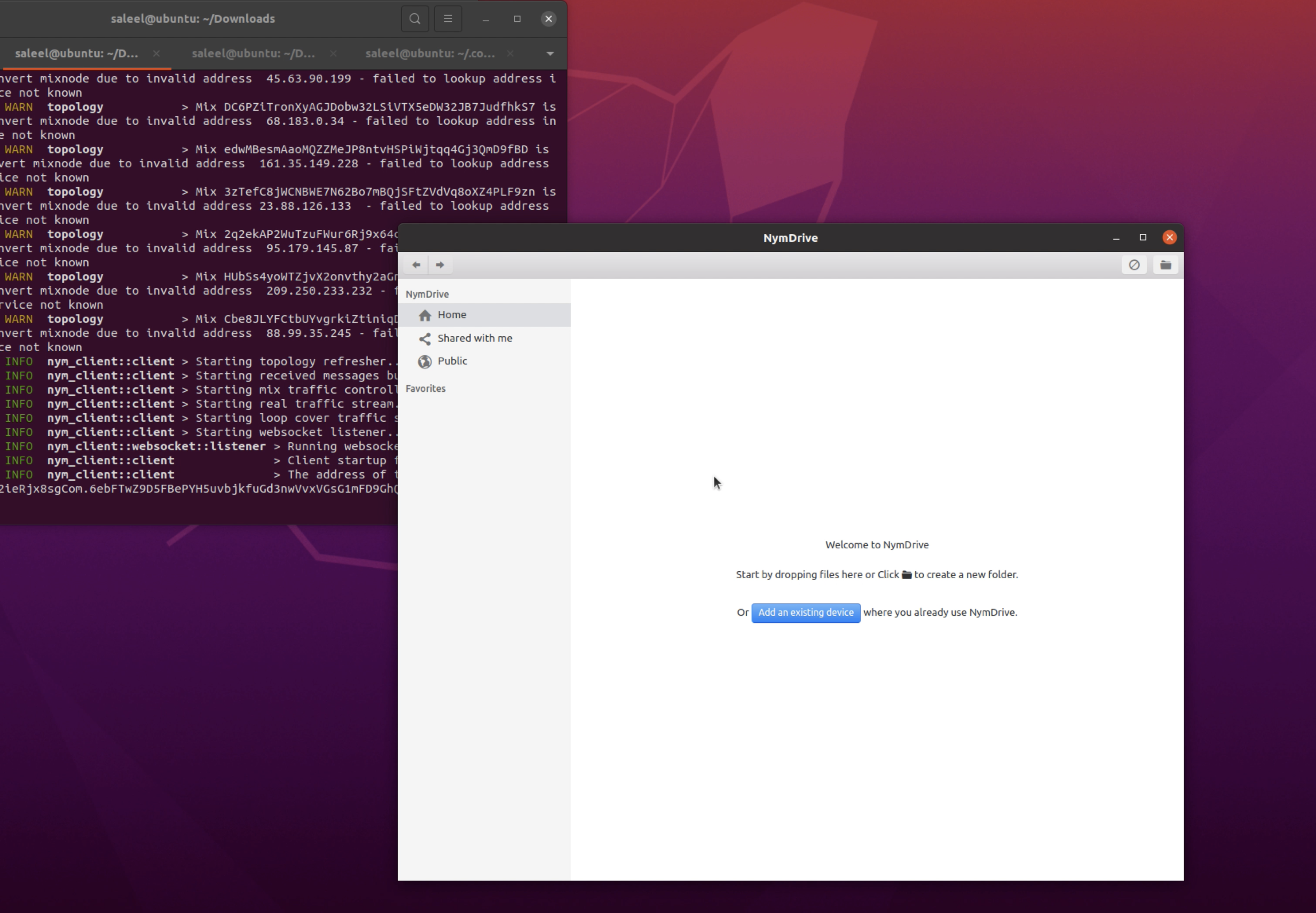Click the circle-slash icon in NymDrive toolbar

pyautogui.click(x=1134, y=265)
